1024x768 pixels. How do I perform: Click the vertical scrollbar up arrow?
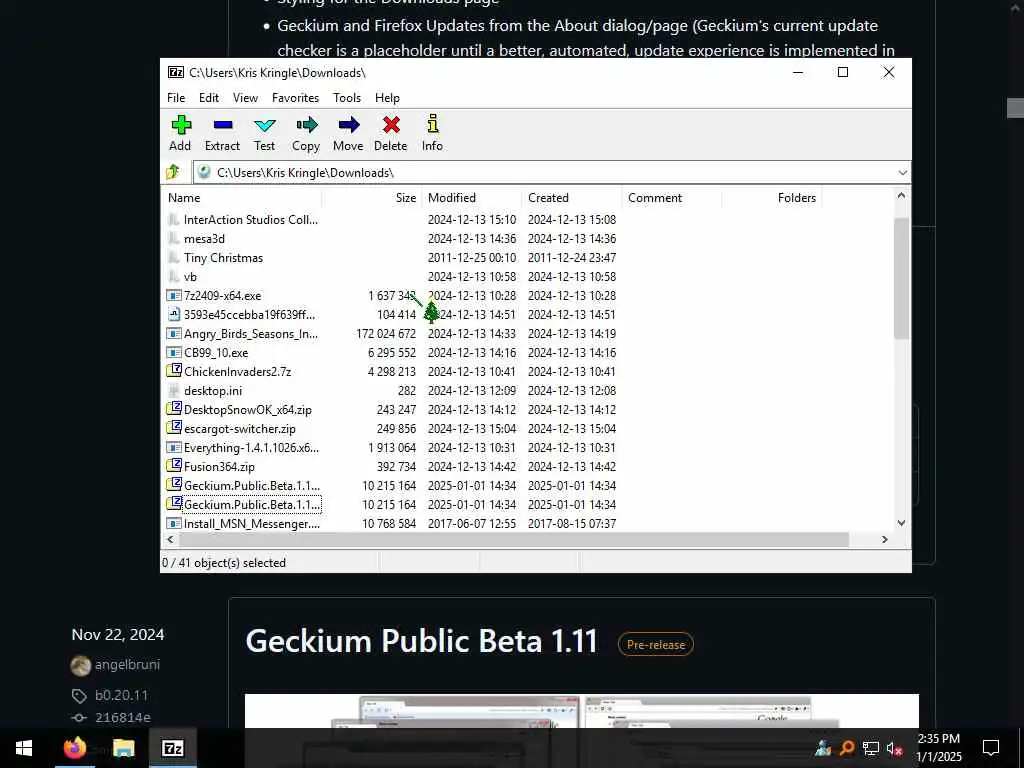(x=901, y=195)
